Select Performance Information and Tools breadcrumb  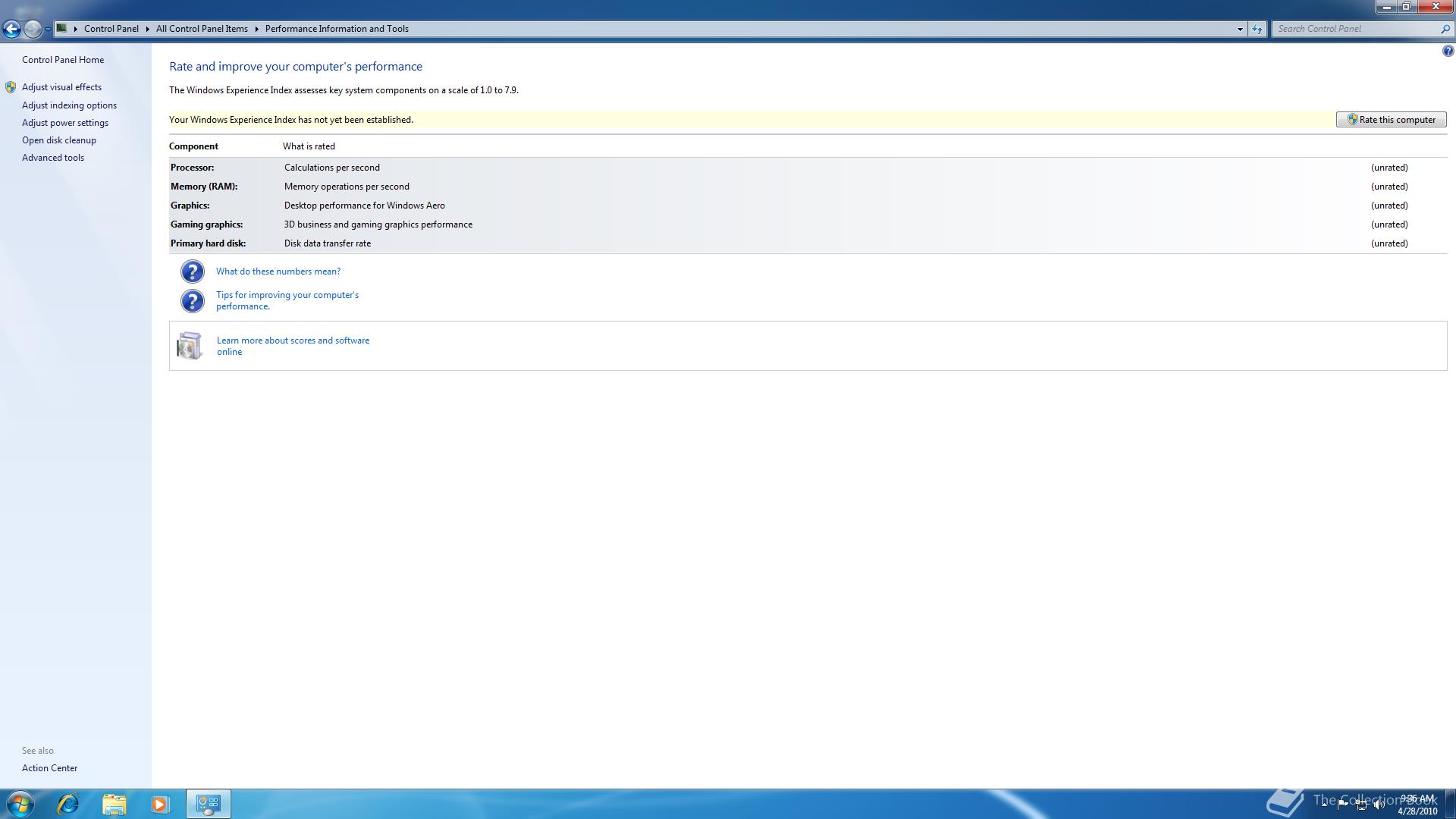[x=337, y=29]
